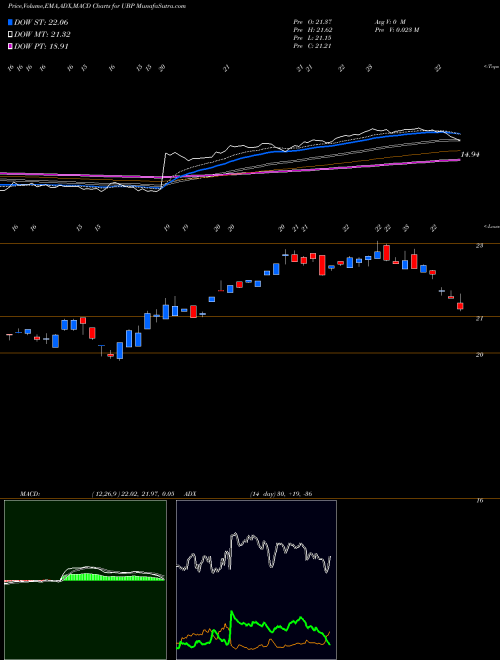Click the 21 price axis label
500x660 pixels.
click(x=479, y=319)
